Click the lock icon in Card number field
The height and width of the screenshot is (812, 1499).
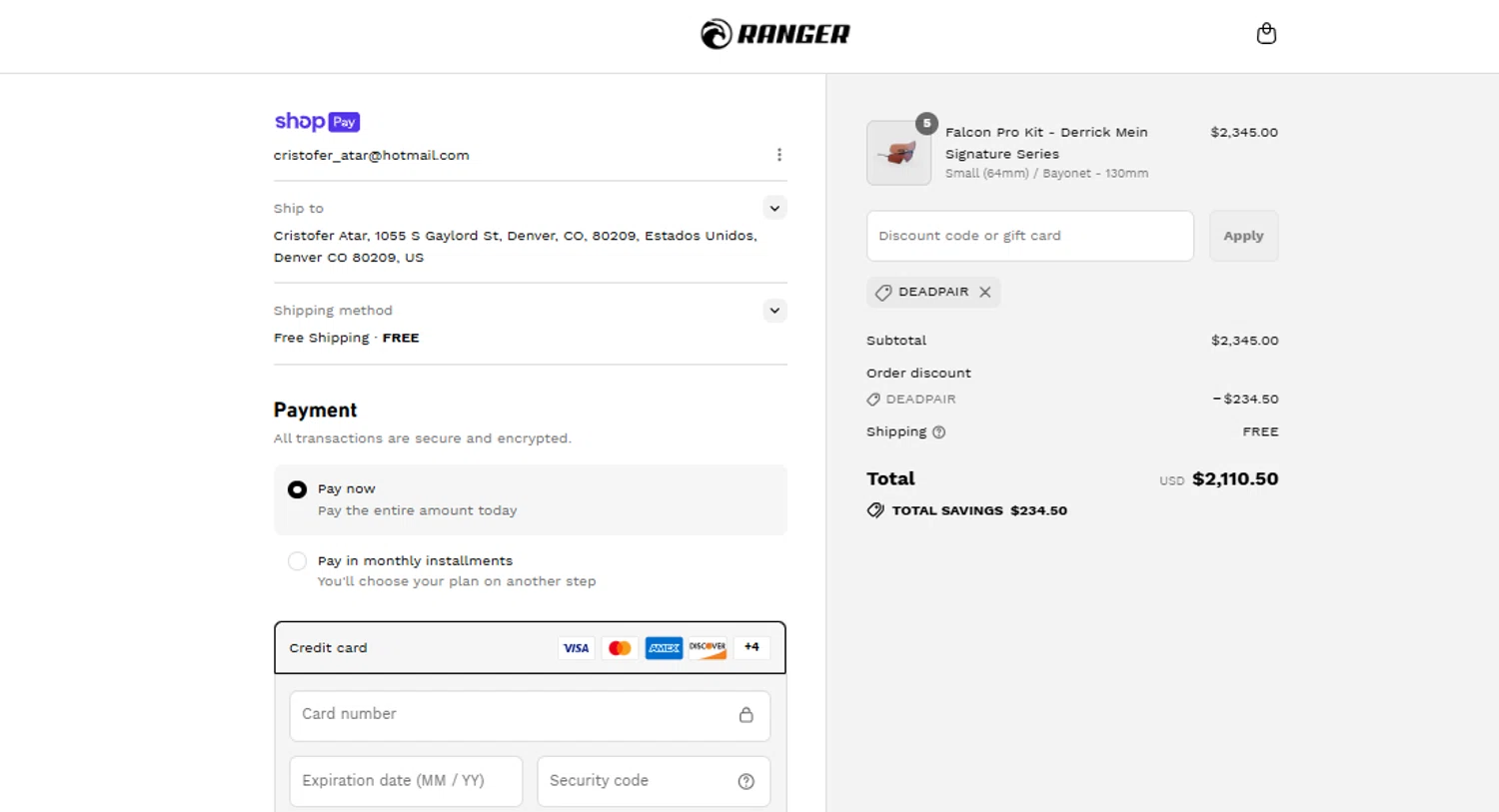[x=746, y=715]
